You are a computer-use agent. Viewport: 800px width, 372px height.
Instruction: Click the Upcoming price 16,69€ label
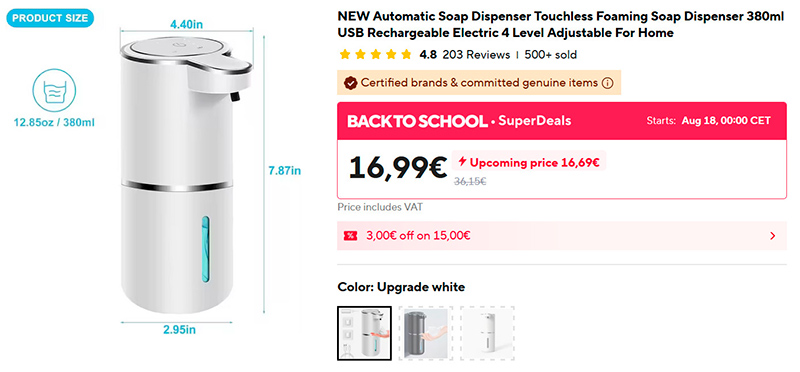[x=534, y=163]
